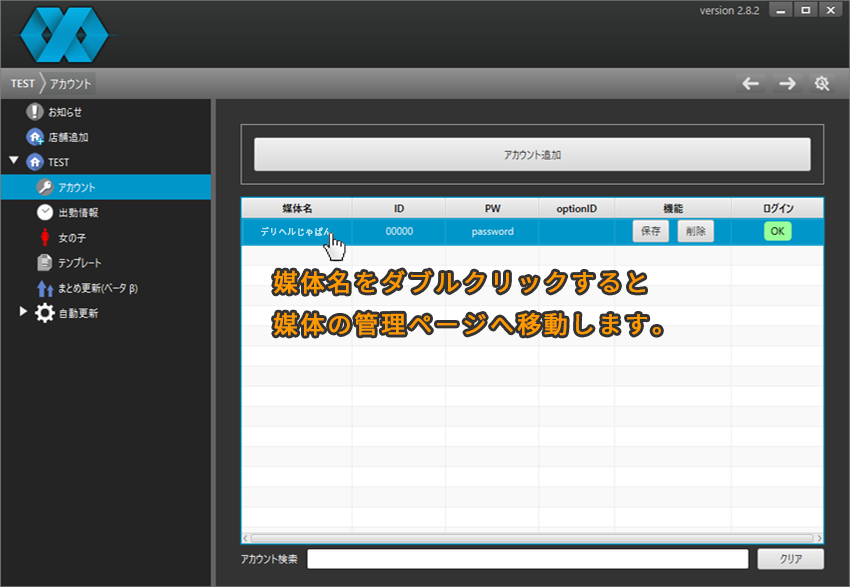Click the クリア button
Screen dimensions: 850x587
pos(790,559)
